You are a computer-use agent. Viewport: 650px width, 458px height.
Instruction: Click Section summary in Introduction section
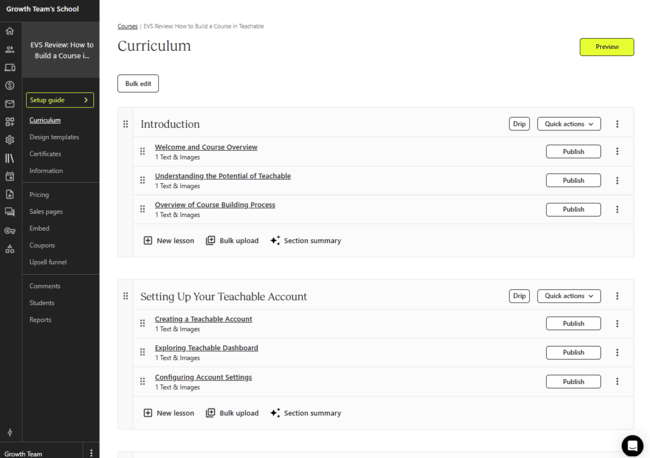click(x=306, y=241)
